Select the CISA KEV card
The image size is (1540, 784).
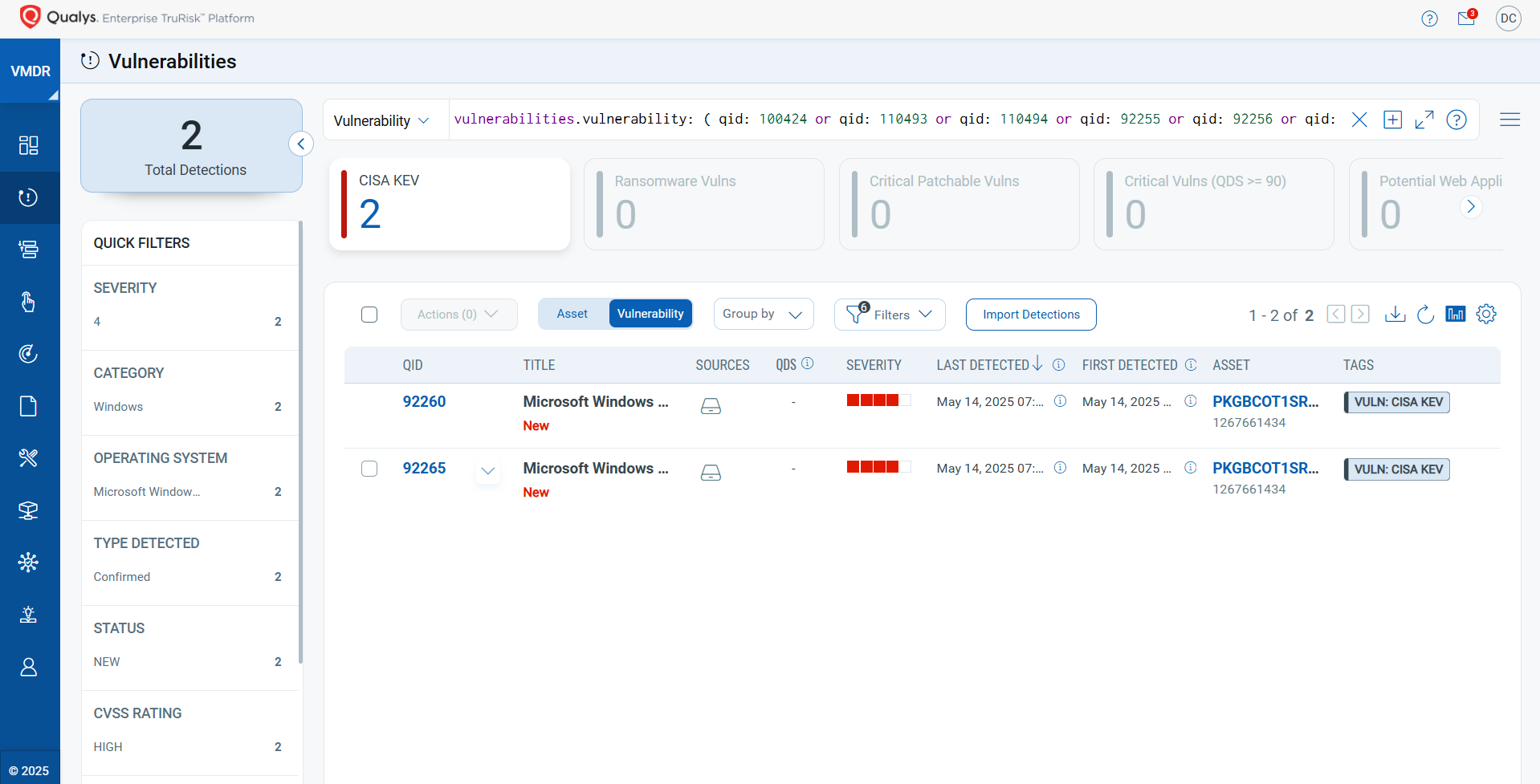click(x=450, y=204)
